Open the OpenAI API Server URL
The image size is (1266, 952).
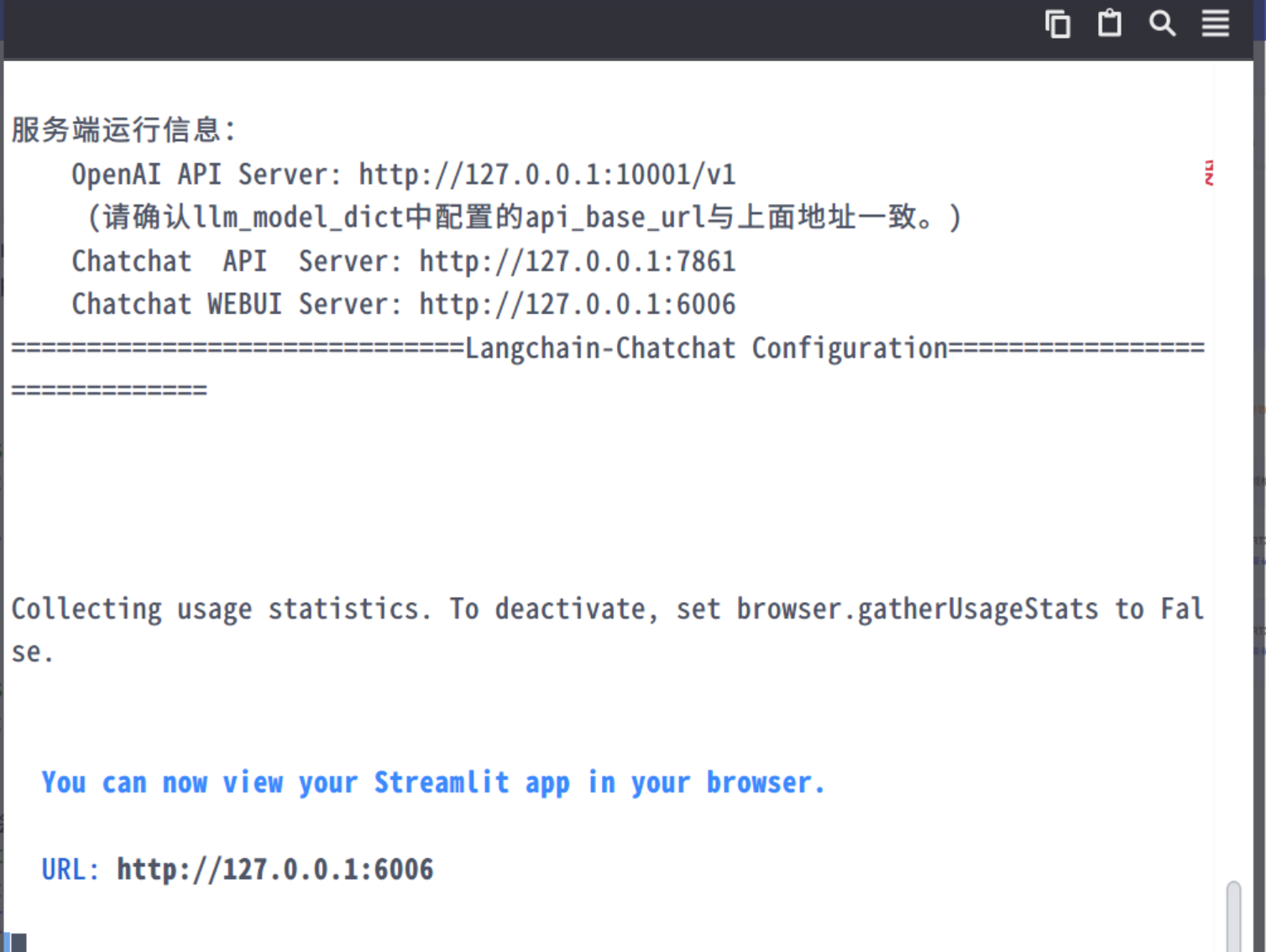coord(547,175)
